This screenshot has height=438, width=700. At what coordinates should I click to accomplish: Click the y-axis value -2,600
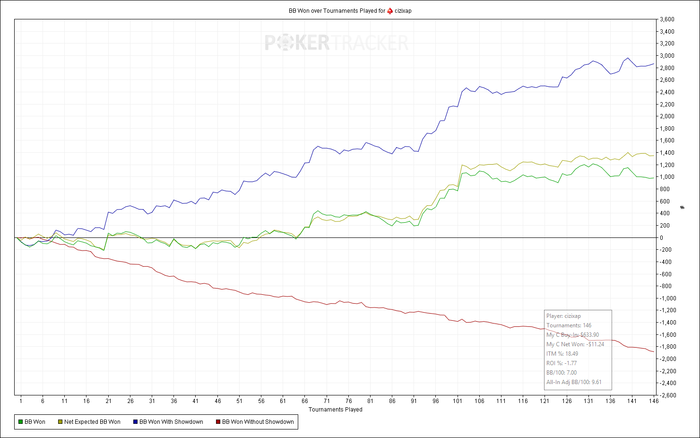(x=667, y=395)
